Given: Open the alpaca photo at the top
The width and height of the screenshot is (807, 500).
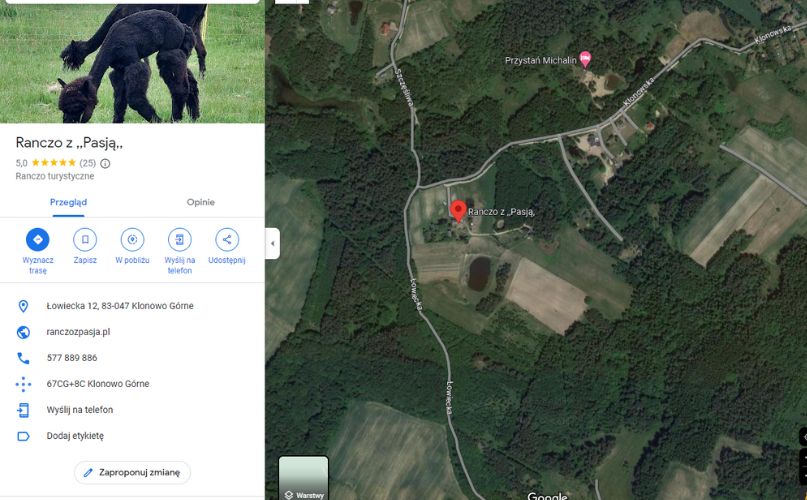Looking at the screenshot, I should (132, 63).
